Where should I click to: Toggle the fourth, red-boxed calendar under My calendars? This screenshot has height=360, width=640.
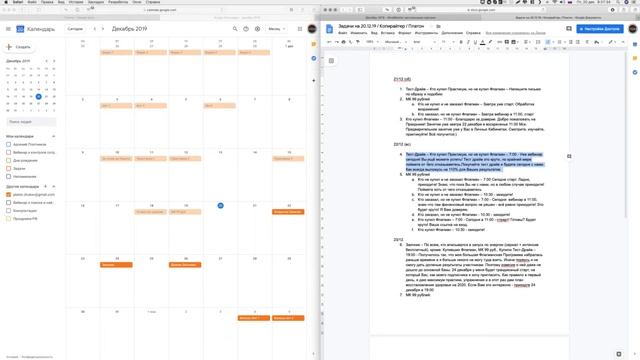click(9, 169)
